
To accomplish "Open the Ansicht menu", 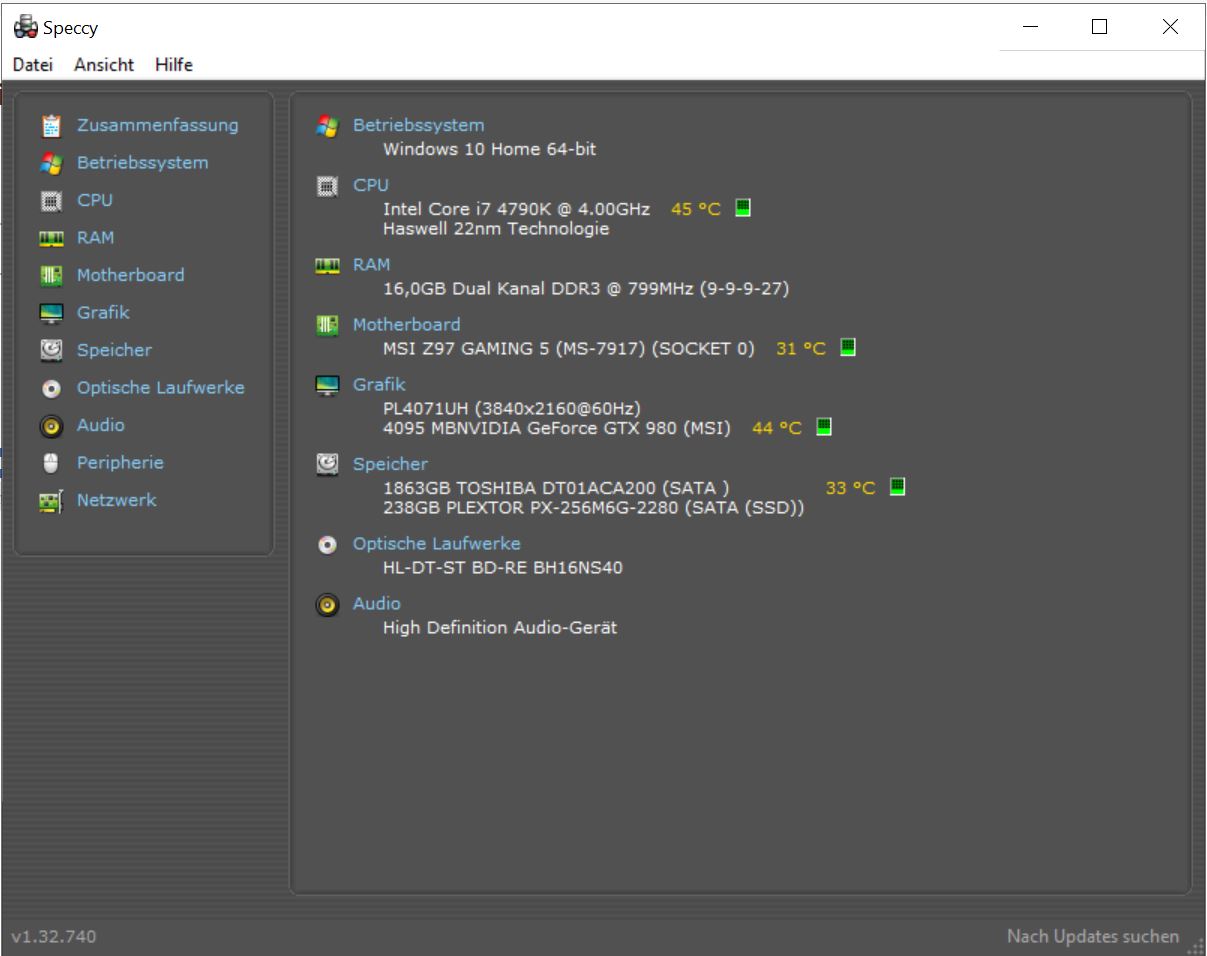I will (x=102, y=64).
